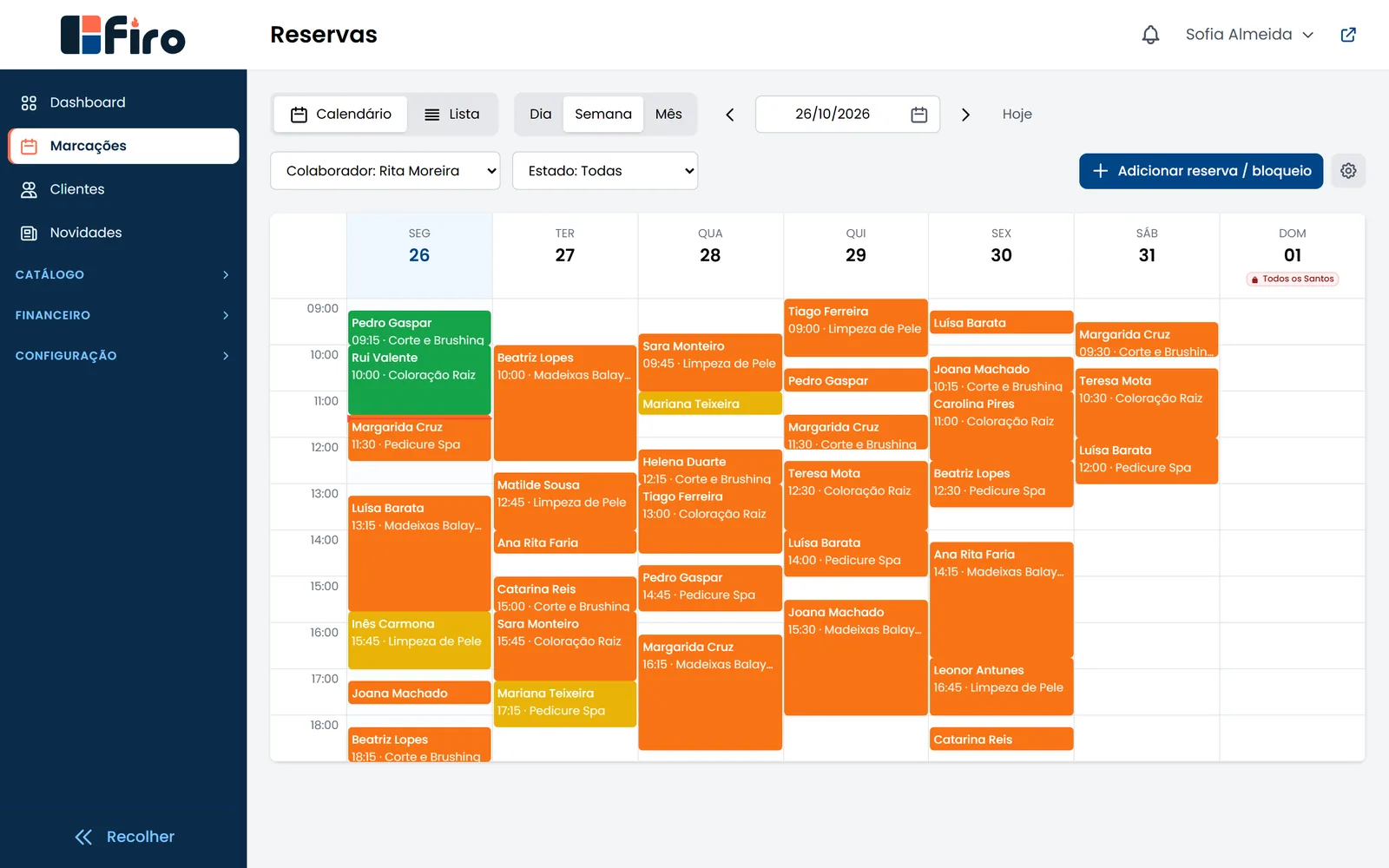Open Dashboard from the sidebar
The image size is (1389, 868).
pos(123,102)
